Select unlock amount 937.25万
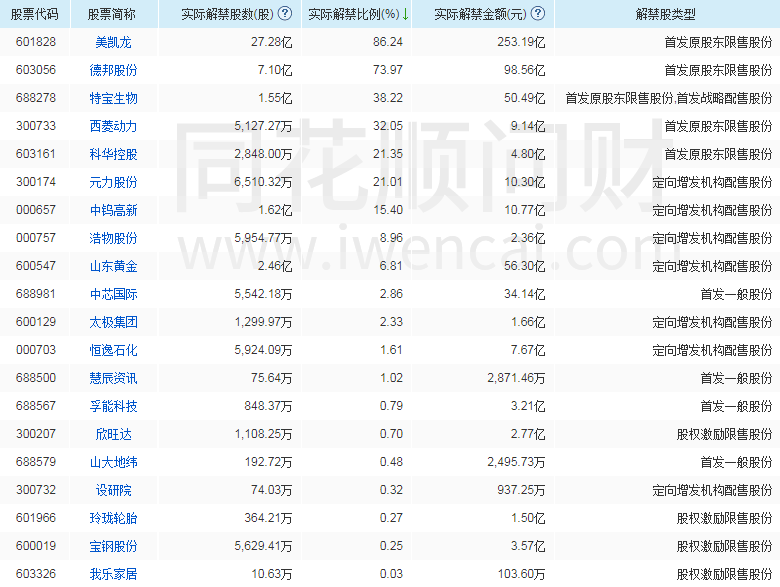This screenshot has height=587, width=780. (521, 490)
